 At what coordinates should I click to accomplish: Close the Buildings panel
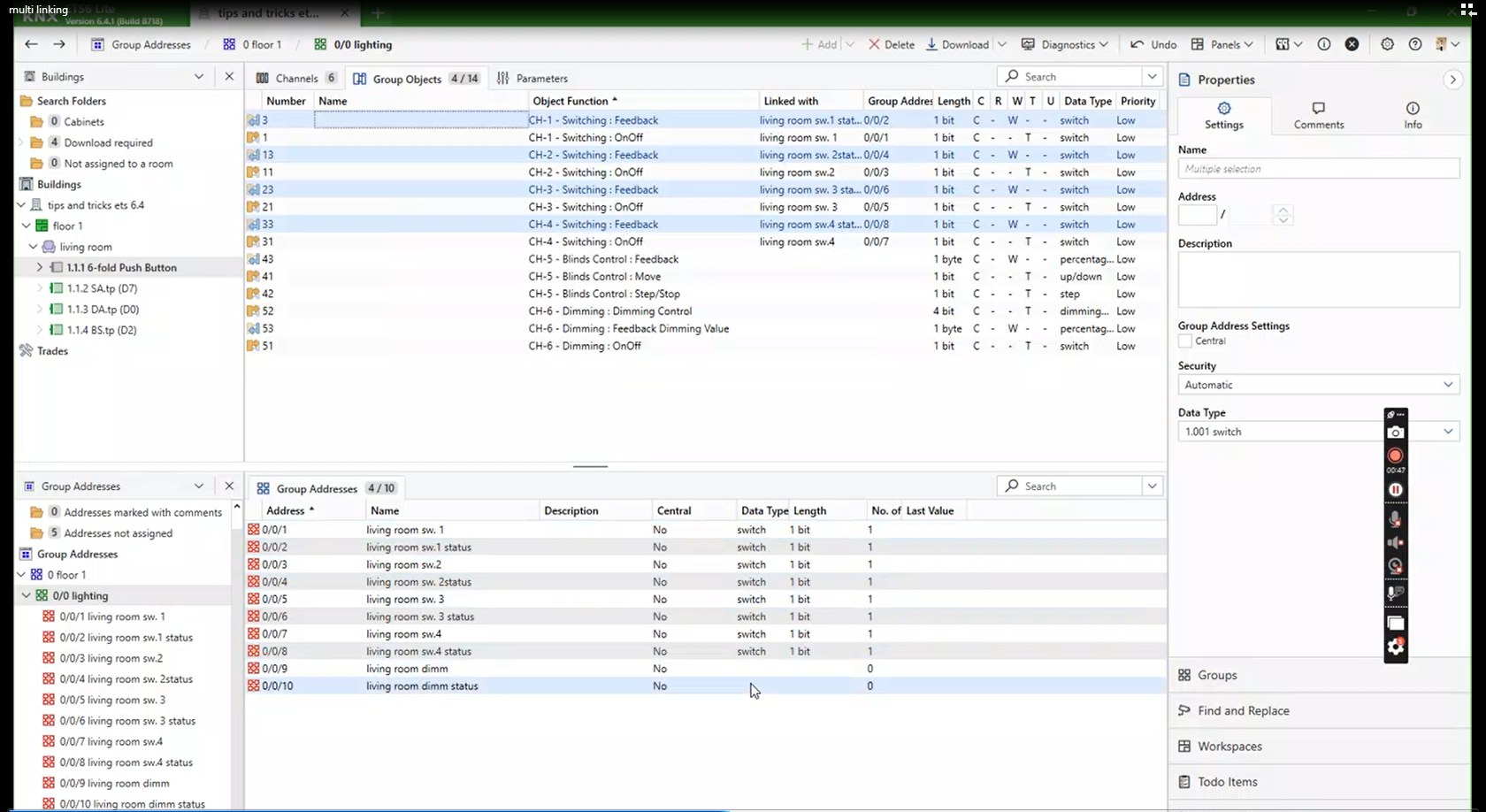[x=229, y=77]
